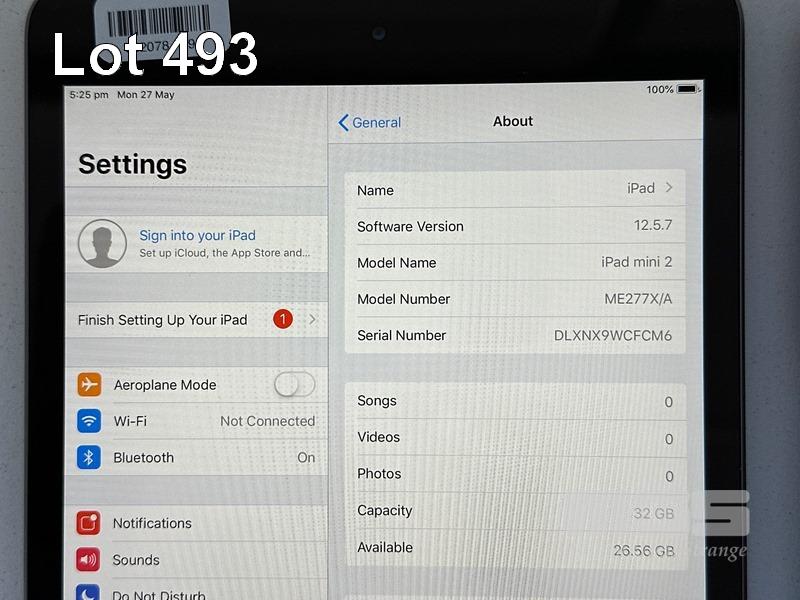Toggle the Aeroplane Mode switch

[x=294, y=385]
